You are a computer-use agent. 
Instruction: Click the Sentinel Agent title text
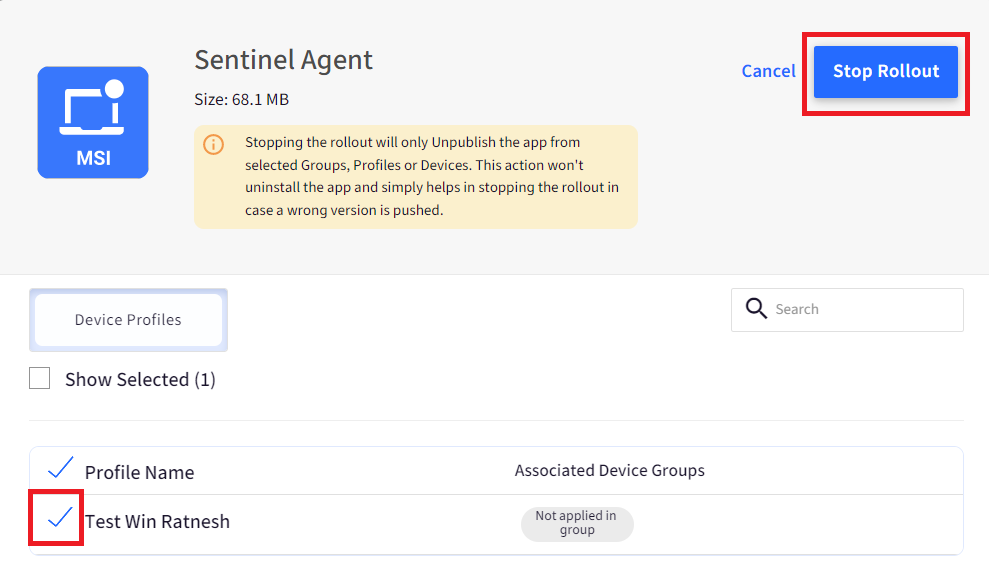coord(283,61)
